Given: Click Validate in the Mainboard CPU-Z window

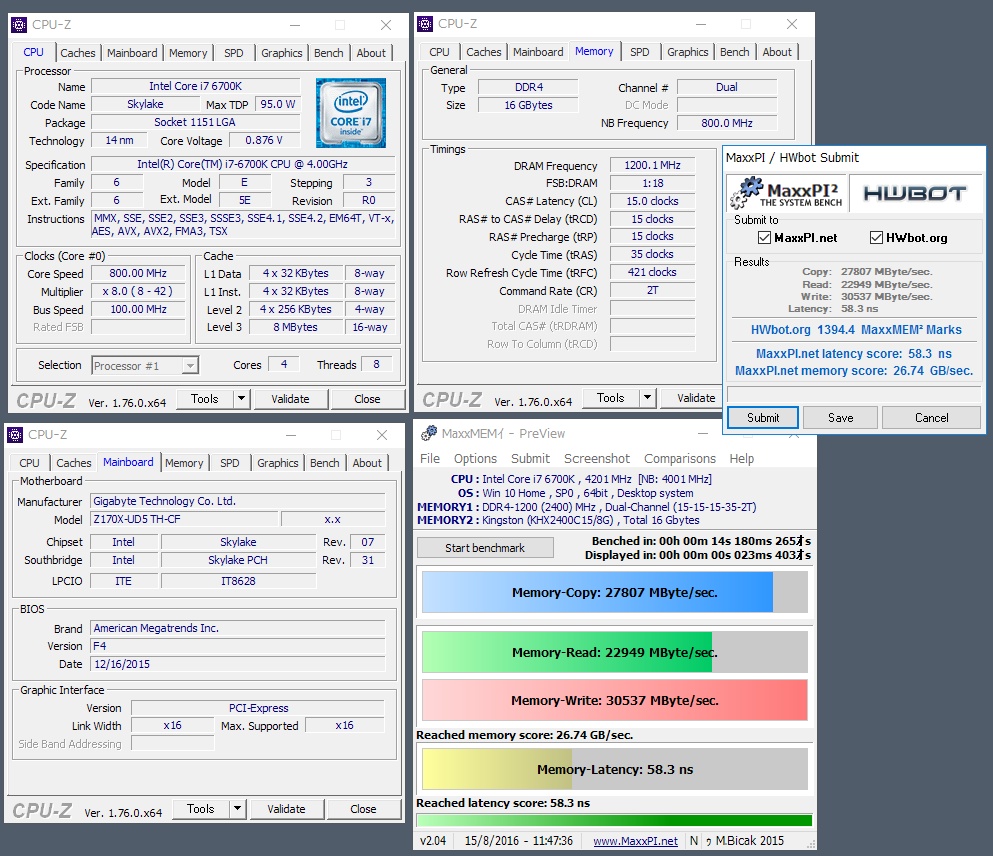Looking at the screenshot, I should [x=286, y=809].
